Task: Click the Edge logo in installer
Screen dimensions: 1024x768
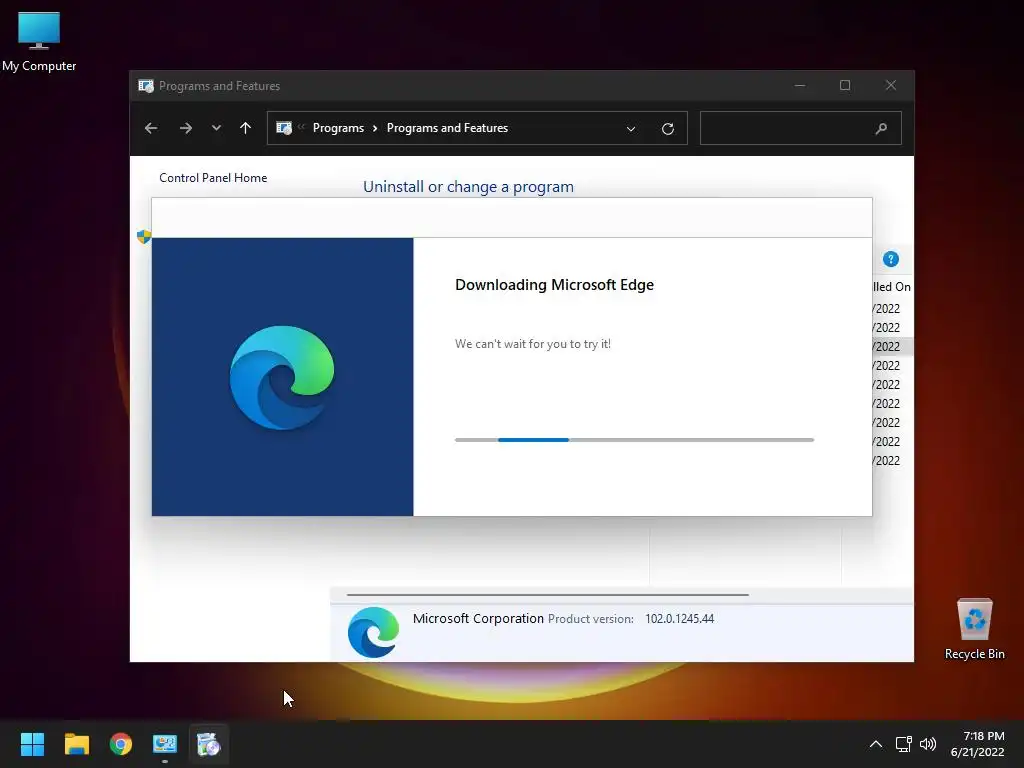Action: [282, 377]
